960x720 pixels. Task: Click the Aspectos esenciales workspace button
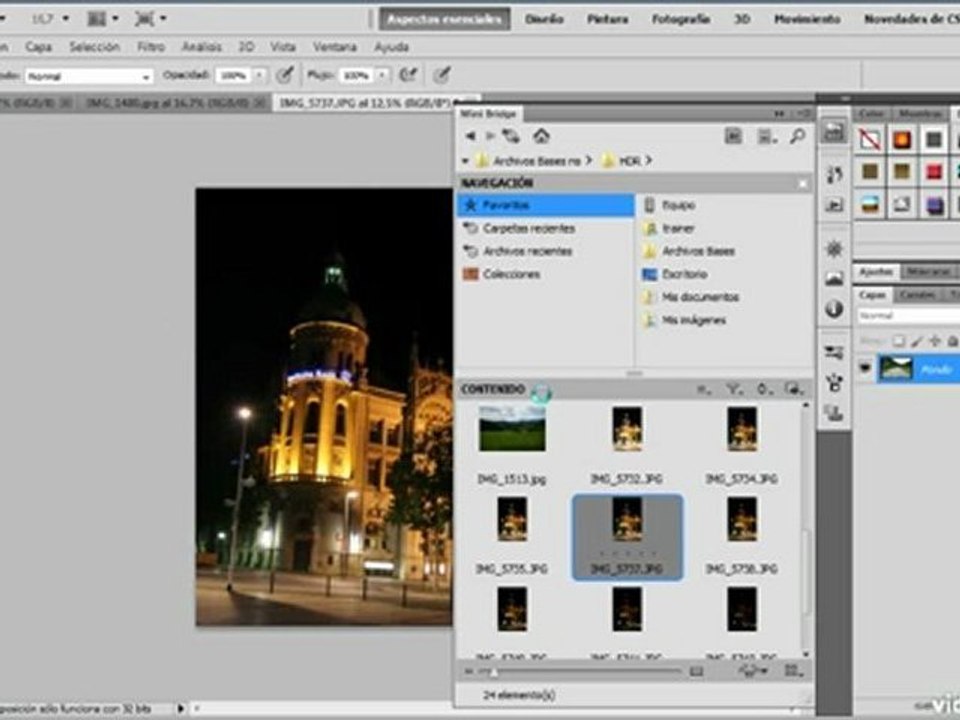coord(444,19)
